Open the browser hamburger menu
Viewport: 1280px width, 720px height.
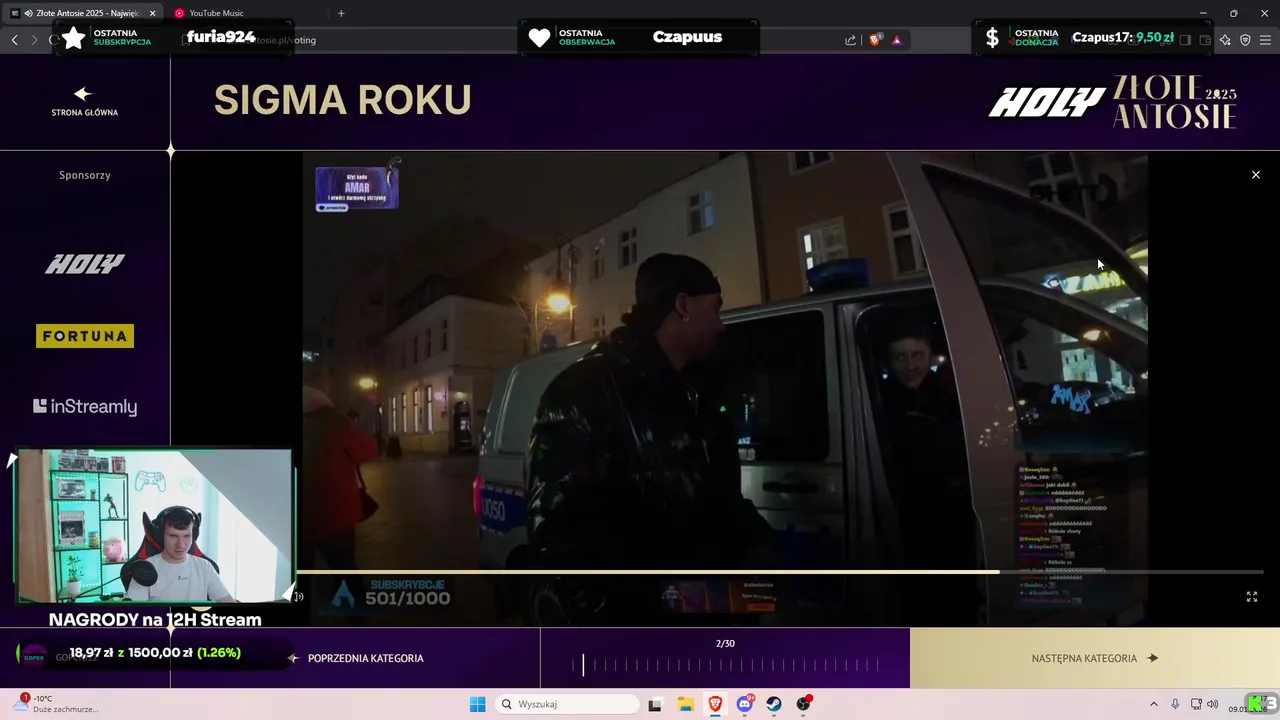coord(1265,40)
